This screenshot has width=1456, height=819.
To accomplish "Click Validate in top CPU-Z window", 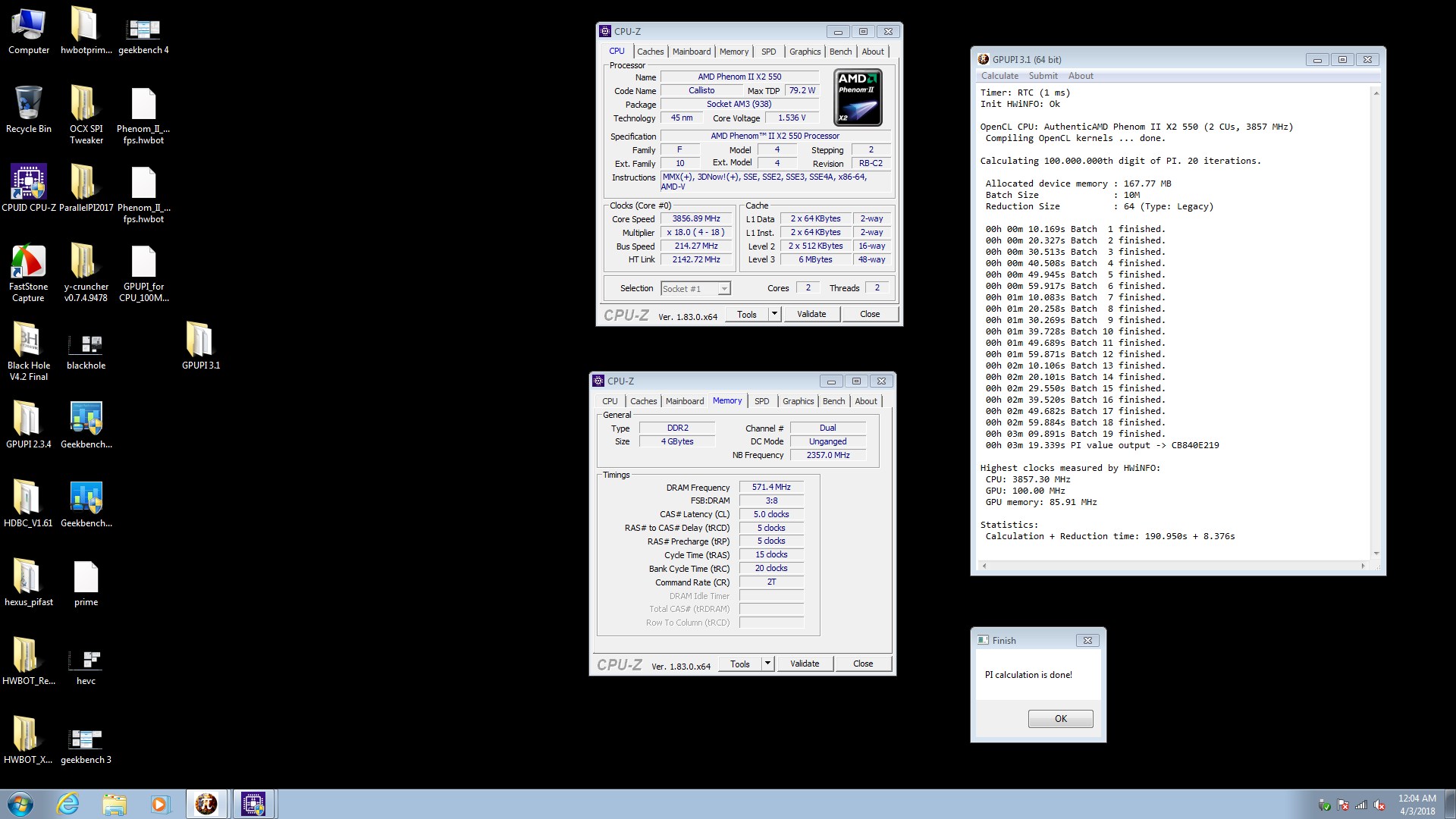I will pos(811,314).
